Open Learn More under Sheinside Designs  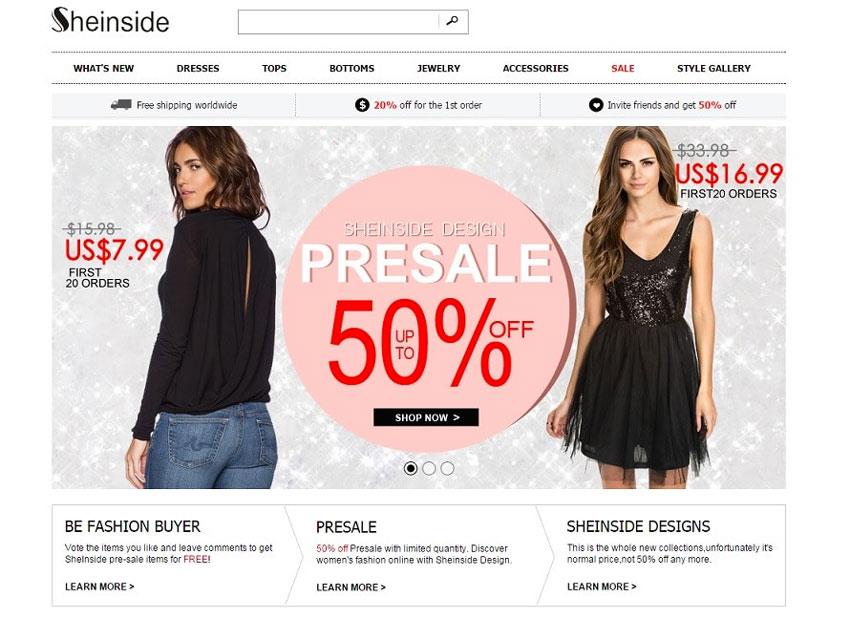[x=602, y=586]
